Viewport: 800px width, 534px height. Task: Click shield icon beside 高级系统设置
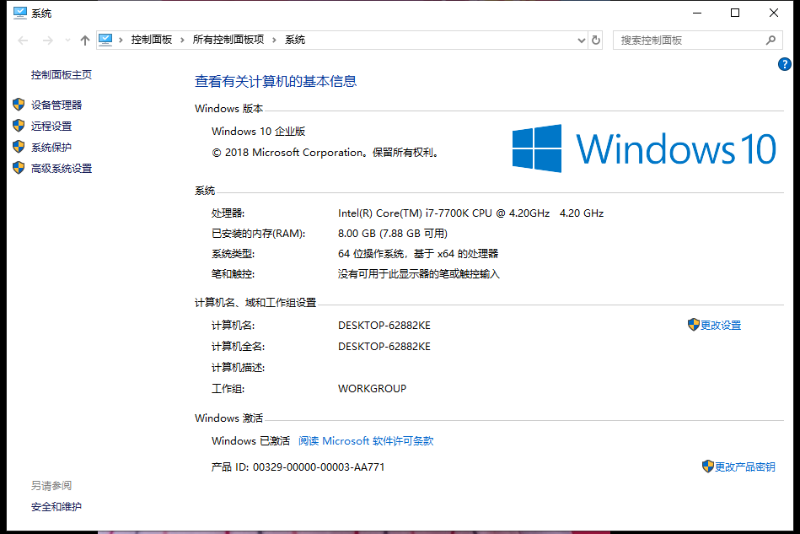point(19,168)
